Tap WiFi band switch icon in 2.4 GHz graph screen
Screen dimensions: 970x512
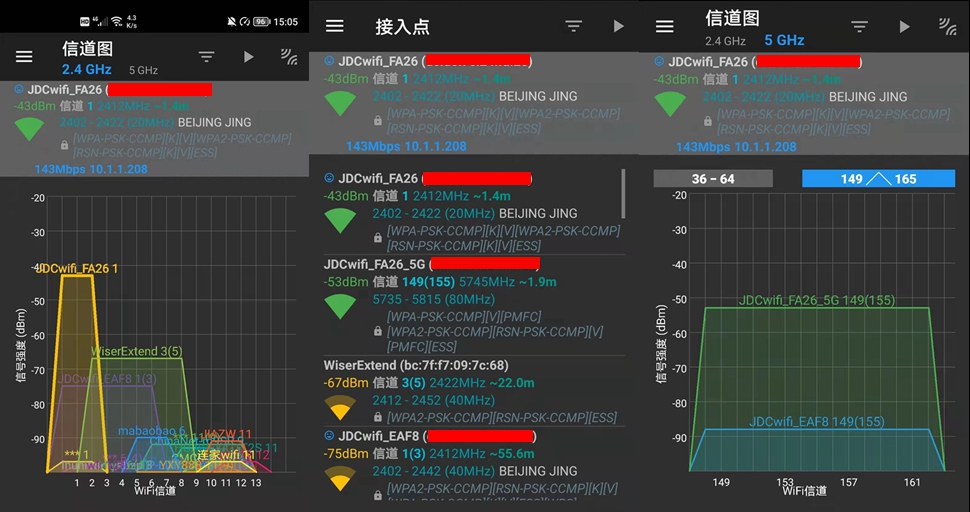click(289, 57)
